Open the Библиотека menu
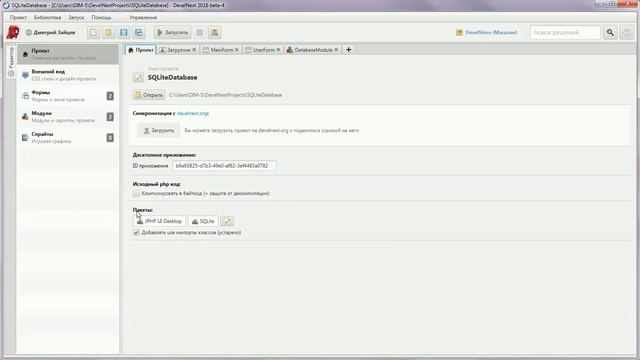Screen dimensions: 640x360 [x=47, y=18]
